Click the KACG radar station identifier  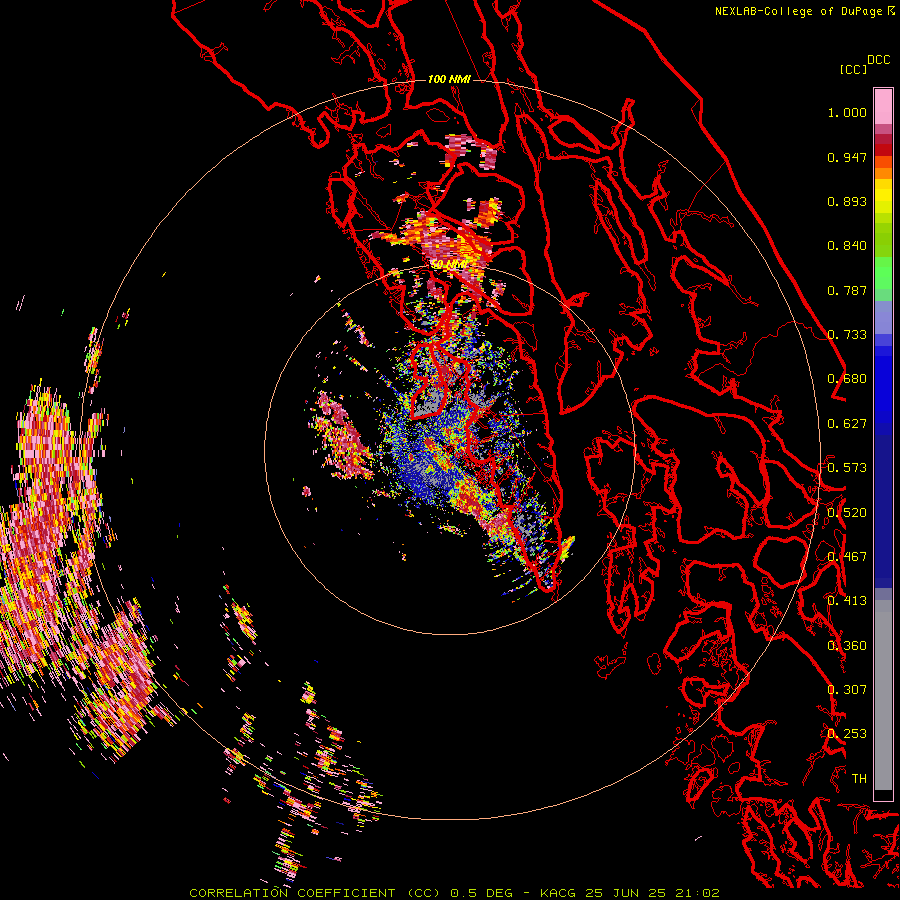(557, 893)
